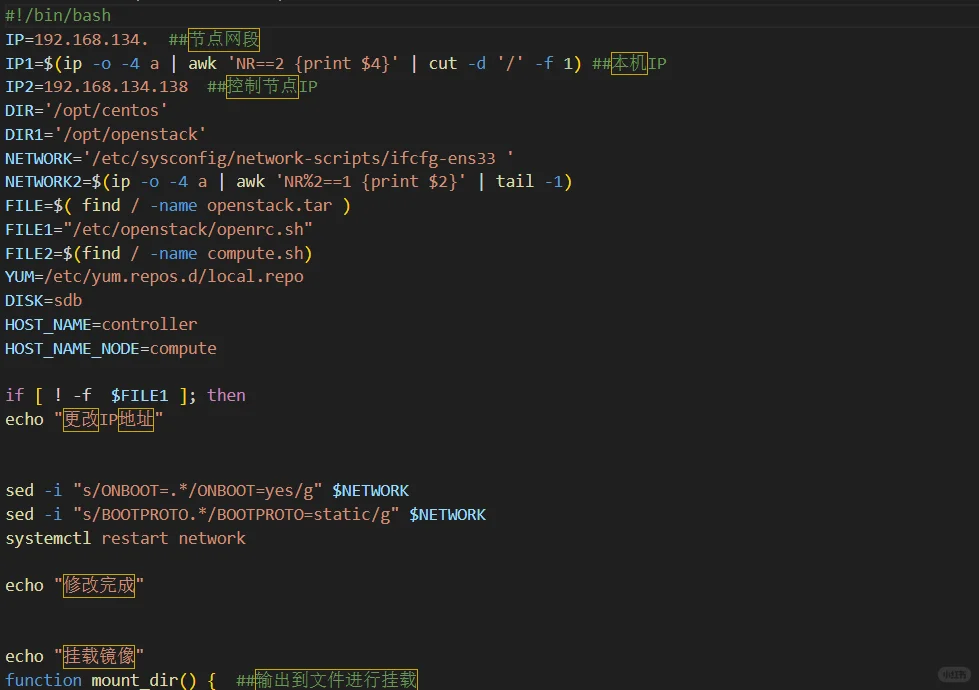Screen dimensions: 979x690
Task: Click the DIR='/opt/centos' line
Action: 86,111
